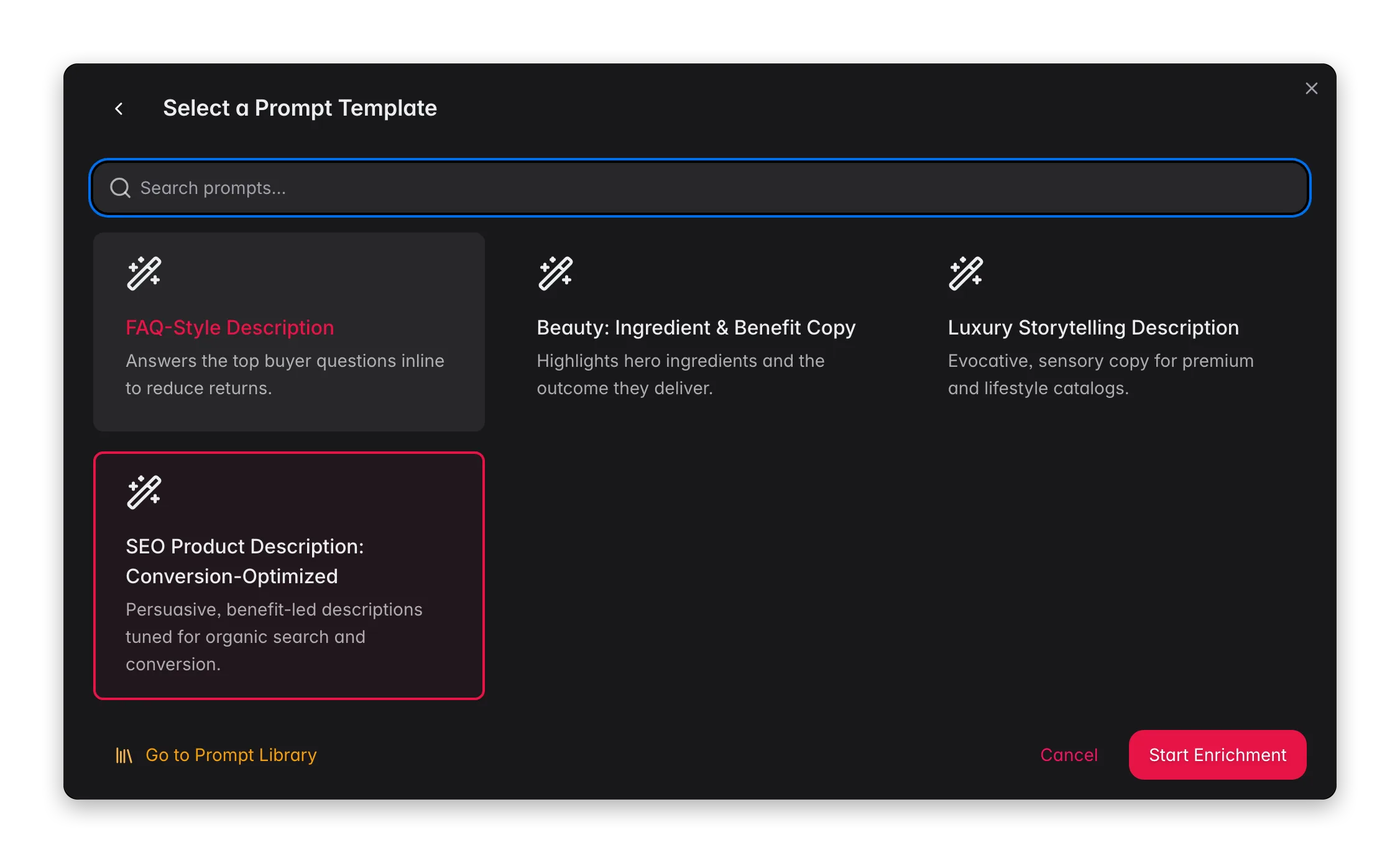1400x863 pixels.
Task: Click 'Answers the top buyer questions' text
Action: (x=285, y=374)
